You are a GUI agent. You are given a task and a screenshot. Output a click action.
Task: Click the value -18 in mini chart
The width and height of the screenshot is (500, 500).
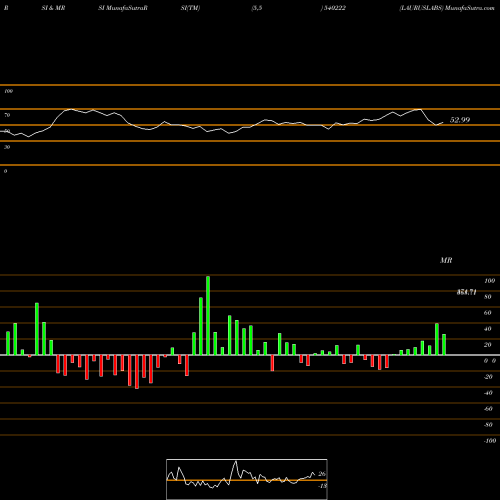(x=323, y=486)
